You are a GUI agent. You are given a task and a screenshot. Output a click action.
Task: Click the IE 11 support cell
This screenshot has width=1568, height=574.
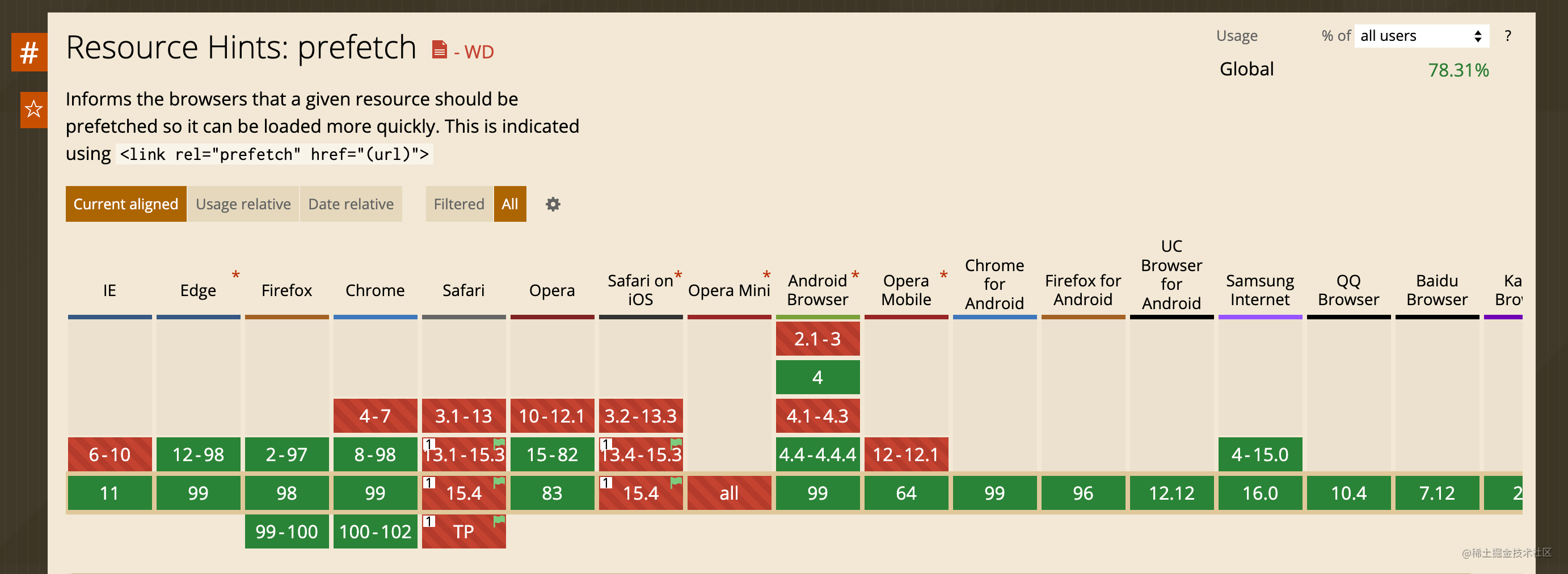(109, 493)
